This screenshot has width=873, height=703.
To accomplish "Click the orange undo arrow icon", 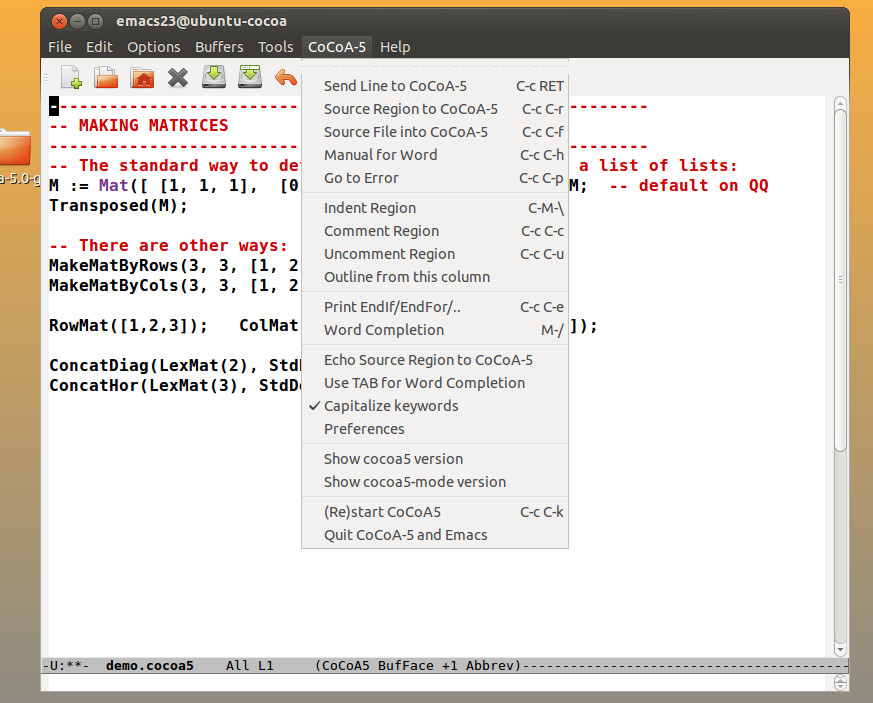I will pos(286,77).
